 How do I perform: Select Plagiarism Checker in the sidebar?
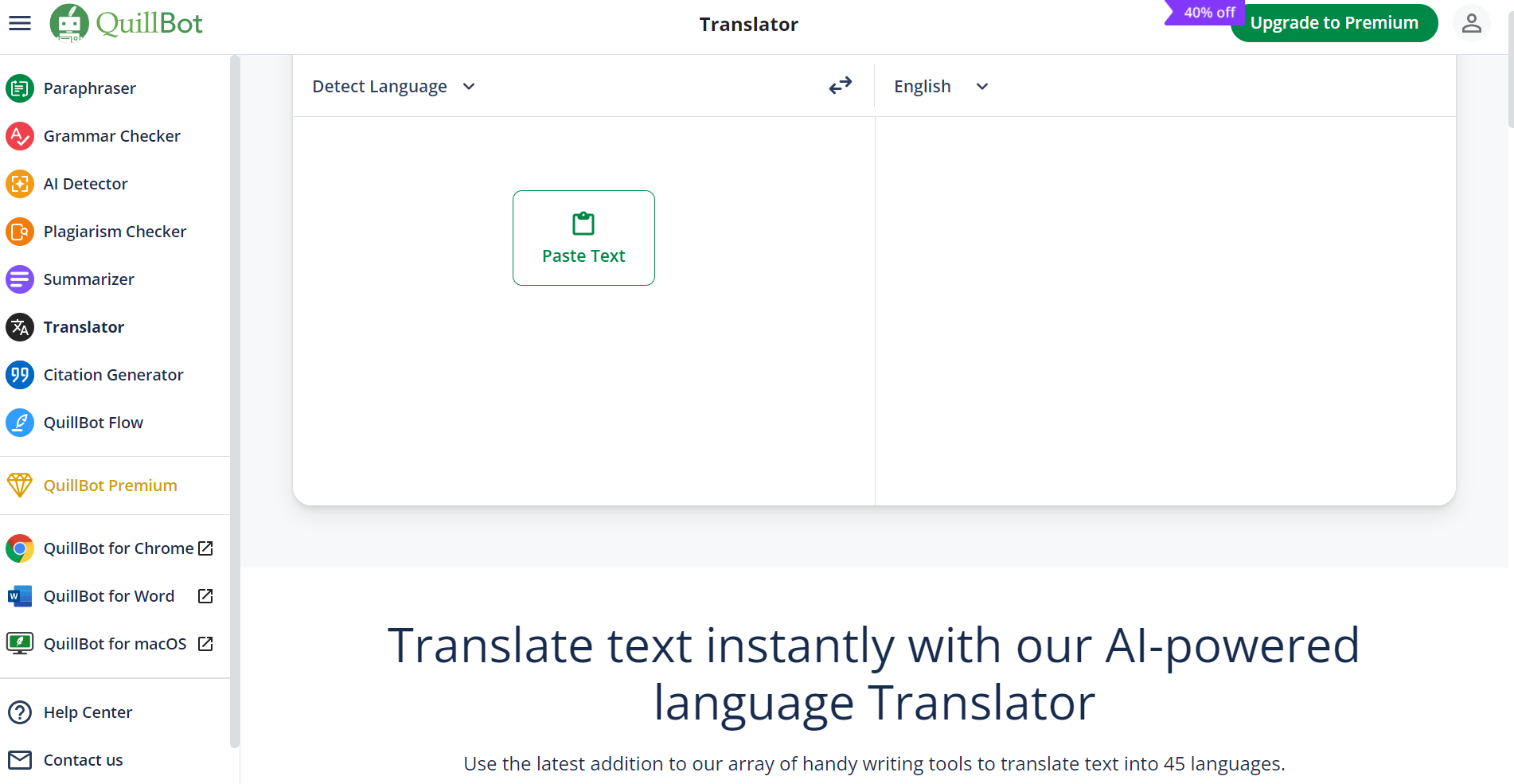tap(115, 232)
